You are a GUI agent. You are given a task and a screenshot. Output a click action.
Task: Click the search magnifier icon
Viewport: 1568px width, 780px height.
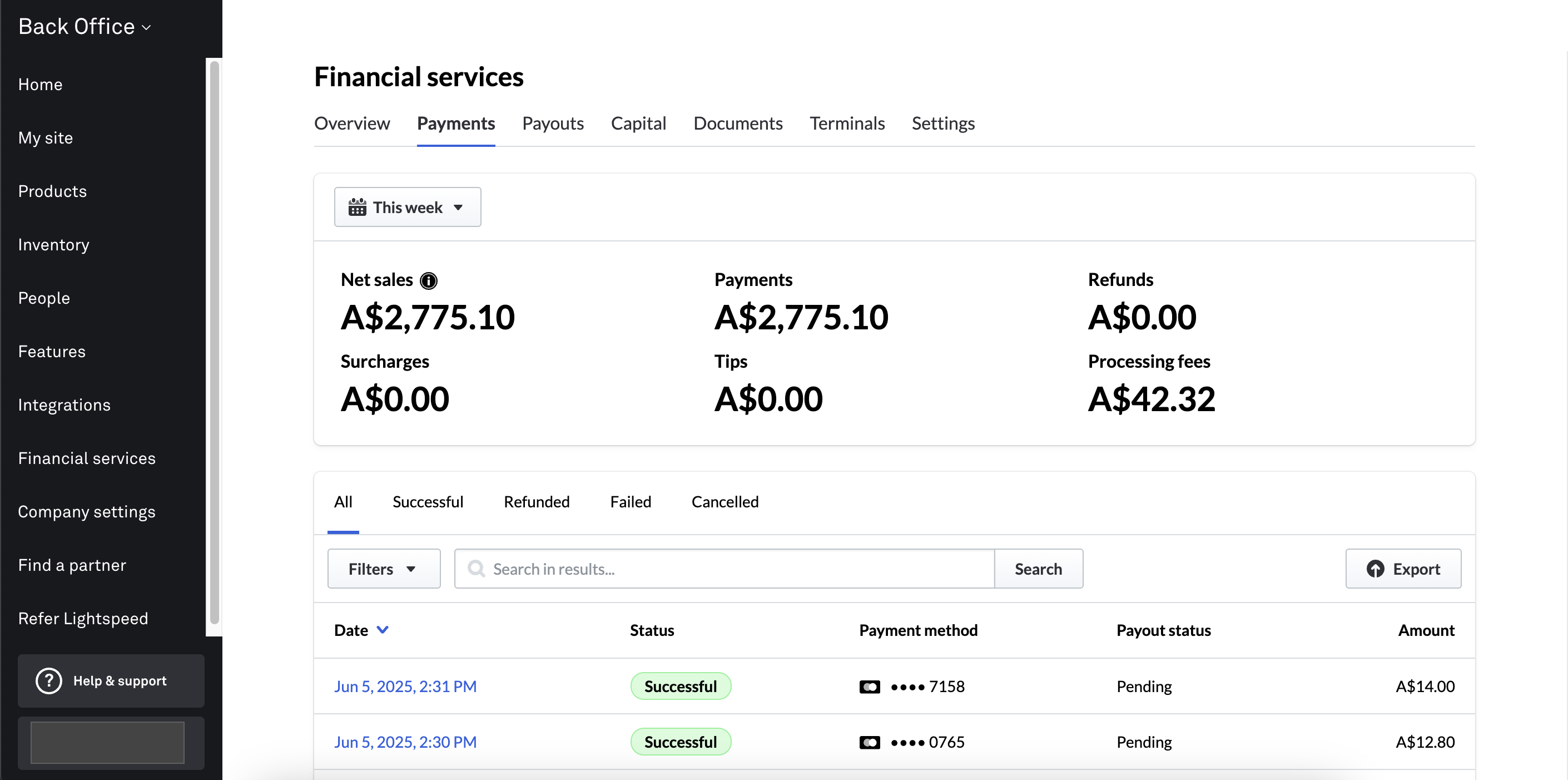click(x=476, y=569)
